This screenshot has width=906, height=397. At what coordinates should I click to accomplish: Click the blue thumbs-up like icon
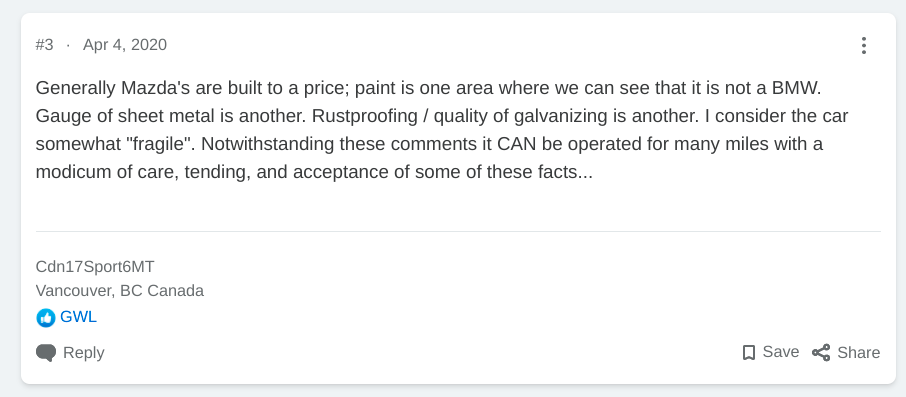click(46, 318)
